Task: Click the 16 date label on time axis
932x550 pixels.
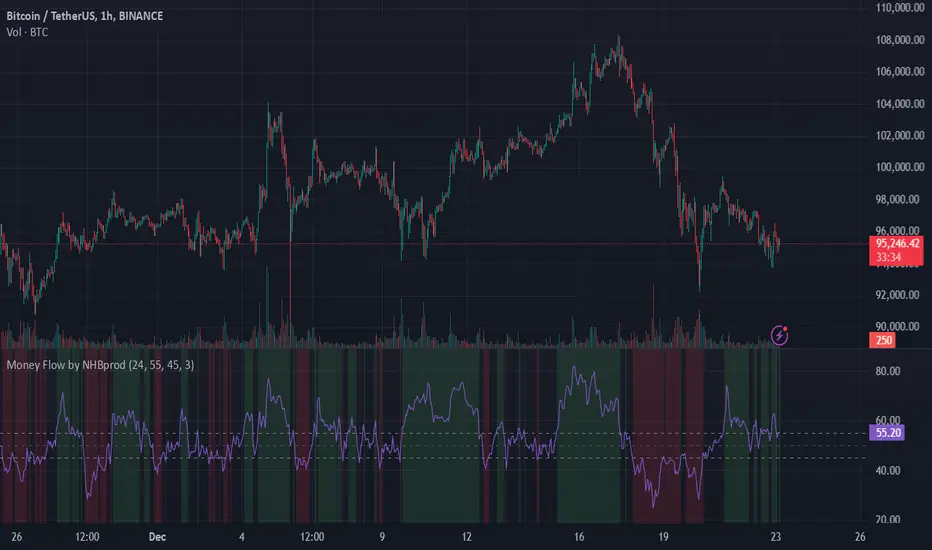Action: coord(579,537)
